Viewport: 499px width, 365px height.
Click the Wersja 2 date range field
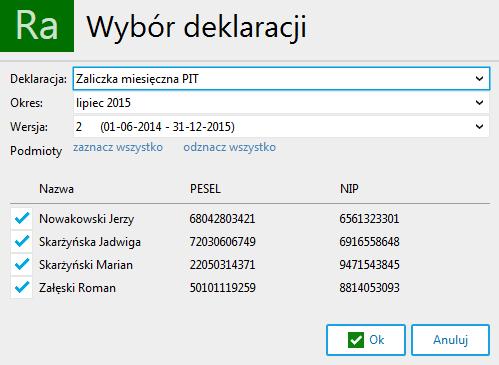[x=281, y=127]
